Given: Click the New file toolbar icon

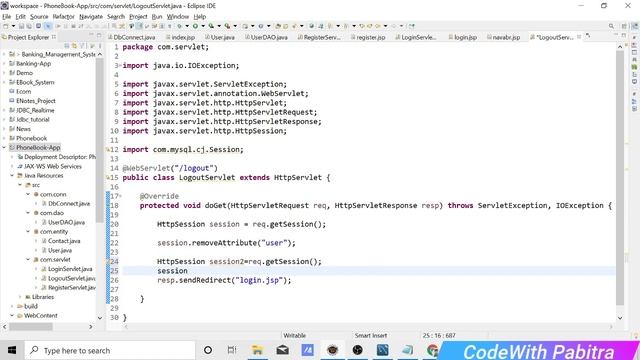Looking at the screenshot, I should coord(6,26).
